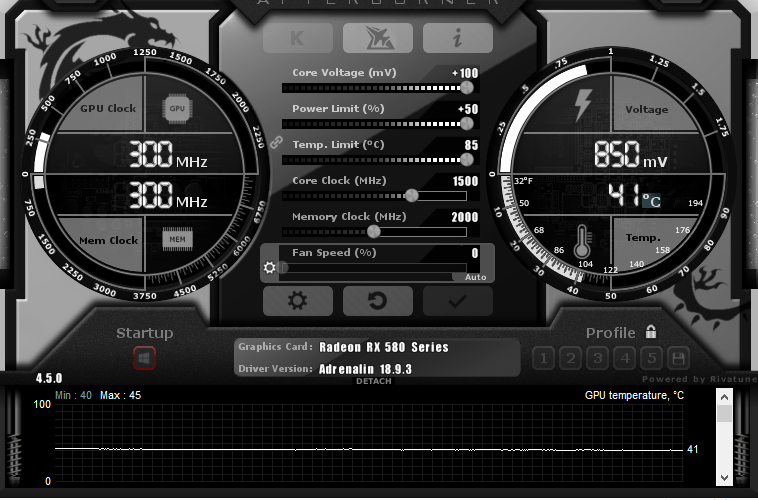Screen dimensions: 758x500
Task: Click the version number 4.5.0
Action: (49, 378)
